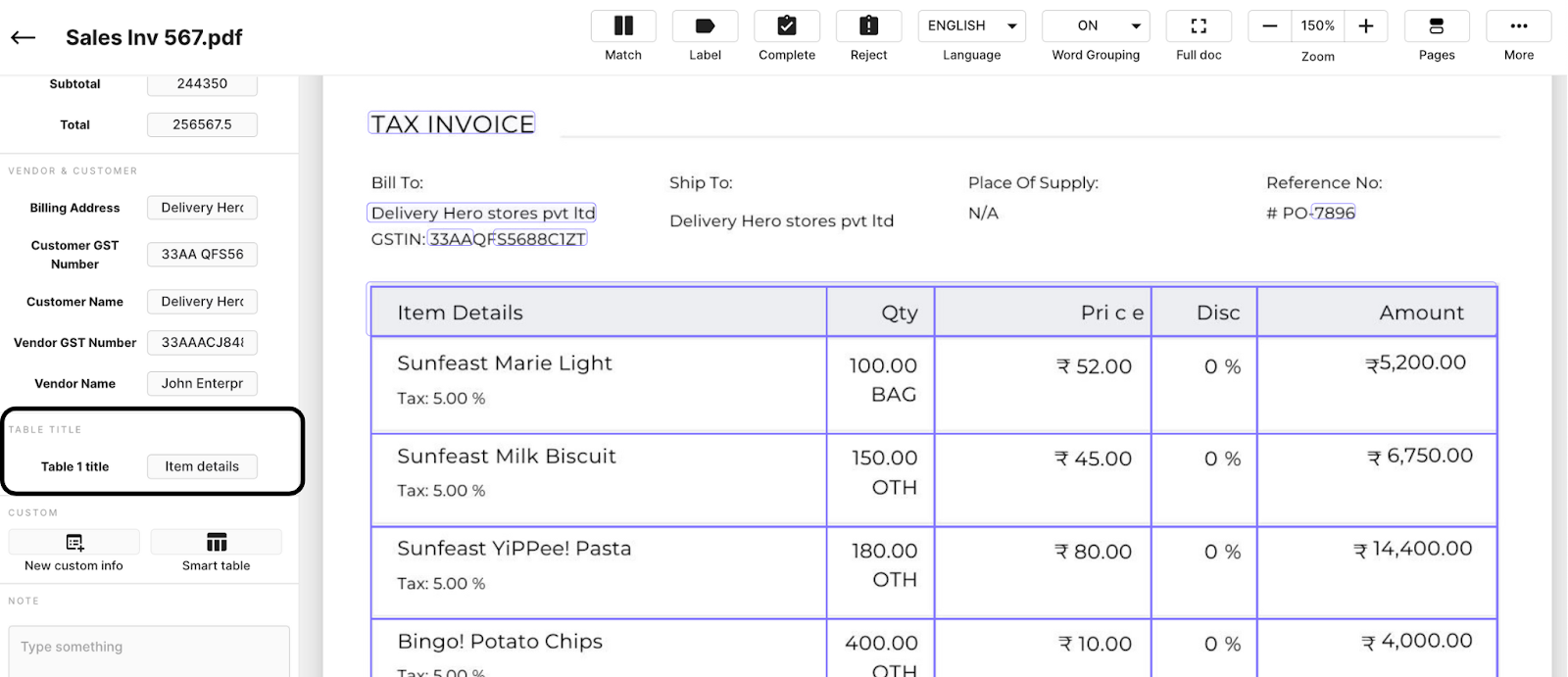Expand the ENGLISH language dropdown
The height and width of the screenshot is (677, 1568).
[x=972, y=25]
